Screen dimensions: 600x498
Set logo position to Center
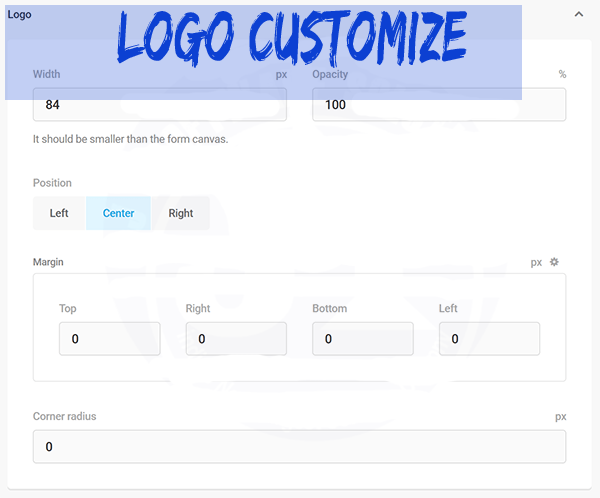[118, 213]
